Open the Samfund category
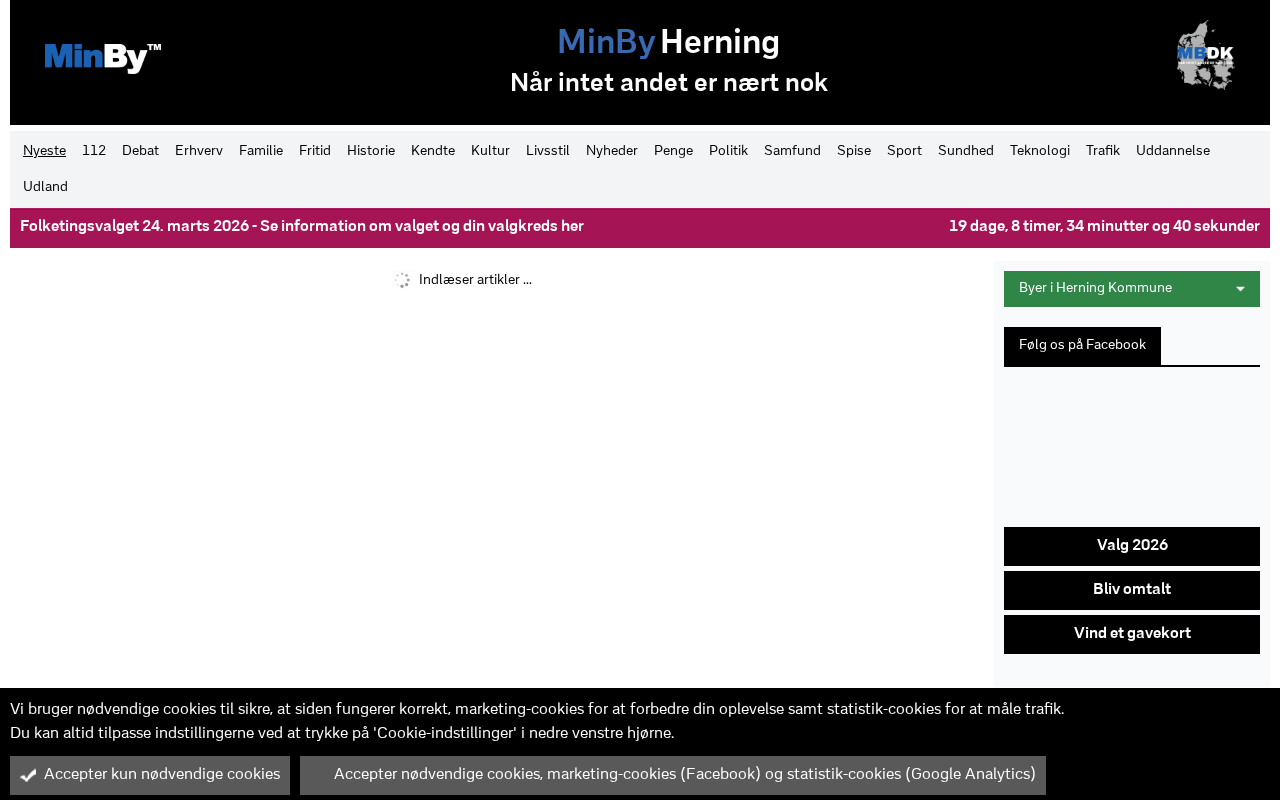Image resolution: width=1280 pixels, height=800 pixels. click(792, 151)
